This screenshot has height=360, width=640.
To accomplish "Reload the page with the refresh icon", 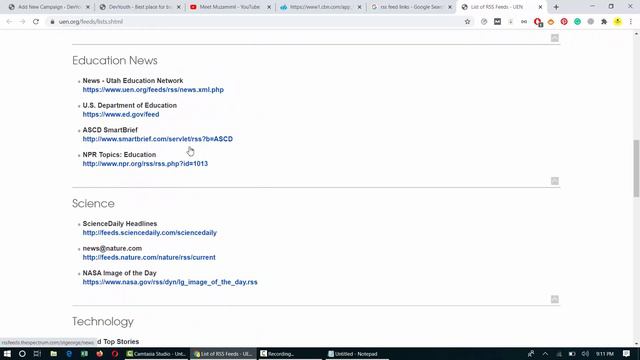I will [x=36, y=22].
